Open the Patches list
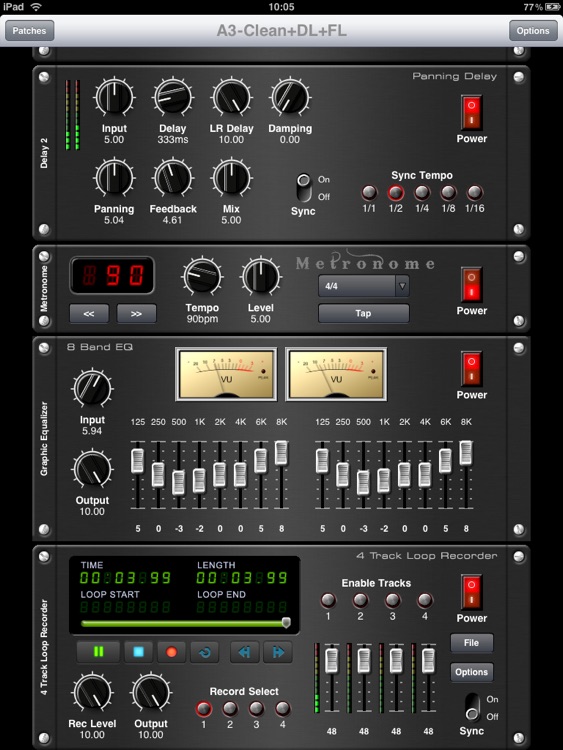Screen dimensions: 563x750 29,31
